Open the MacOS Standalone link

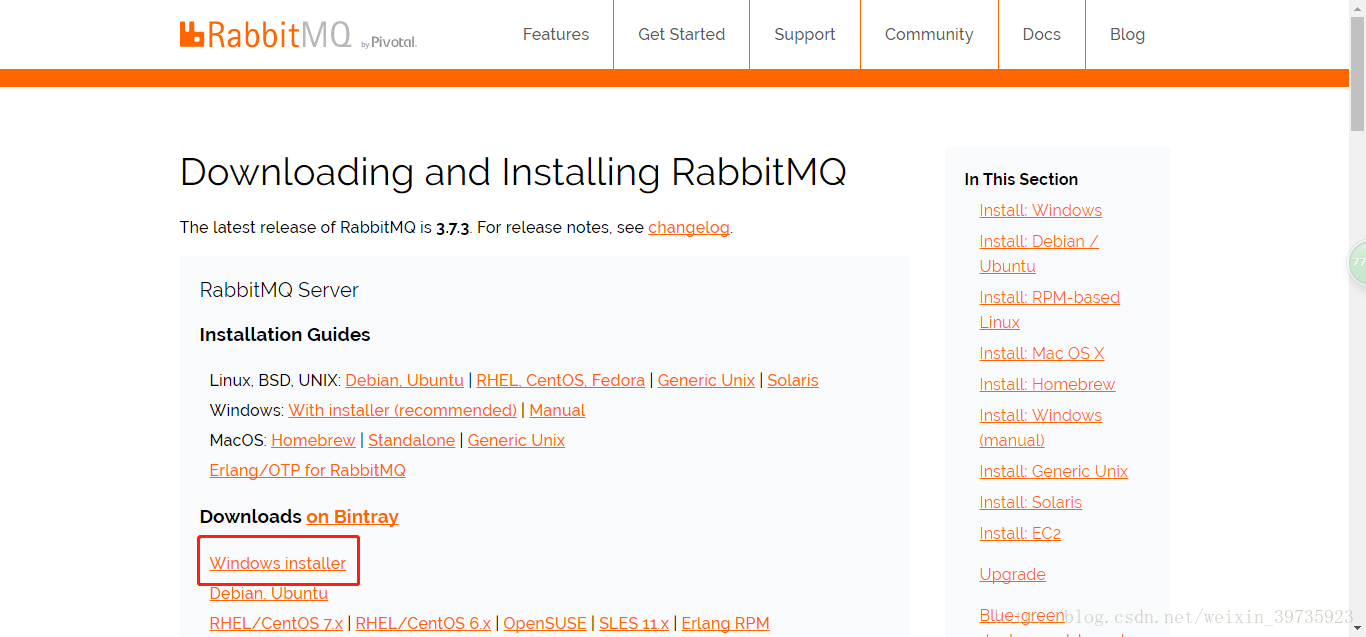[x=411, y=440]
